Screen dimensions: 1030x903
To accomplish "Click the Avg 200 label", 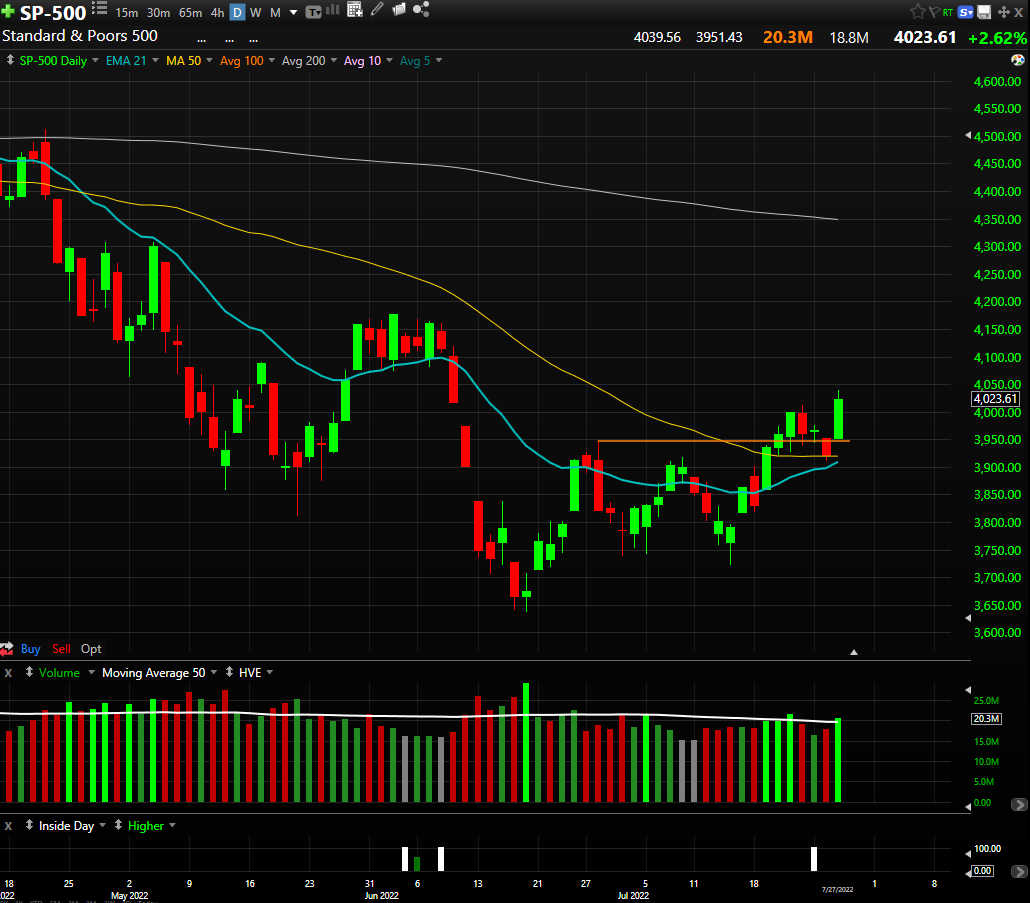I will point(303,60).
